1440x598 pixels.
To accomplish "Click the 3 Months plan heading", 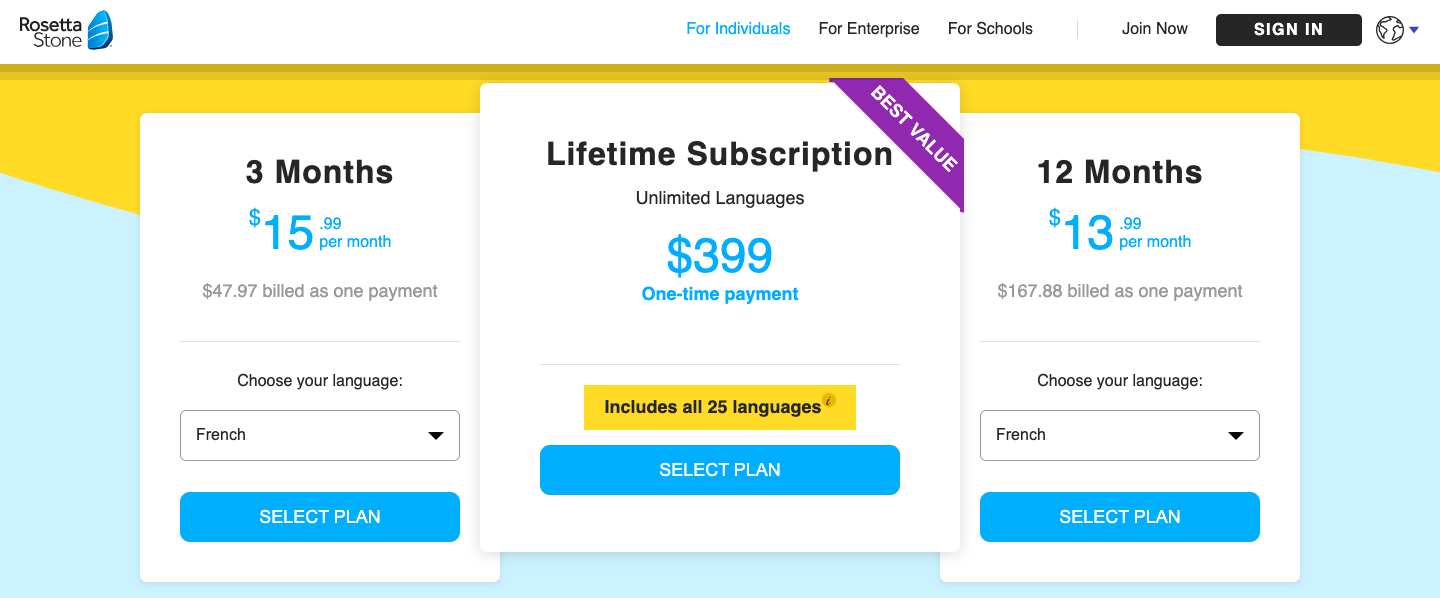I will pos(320,172).
